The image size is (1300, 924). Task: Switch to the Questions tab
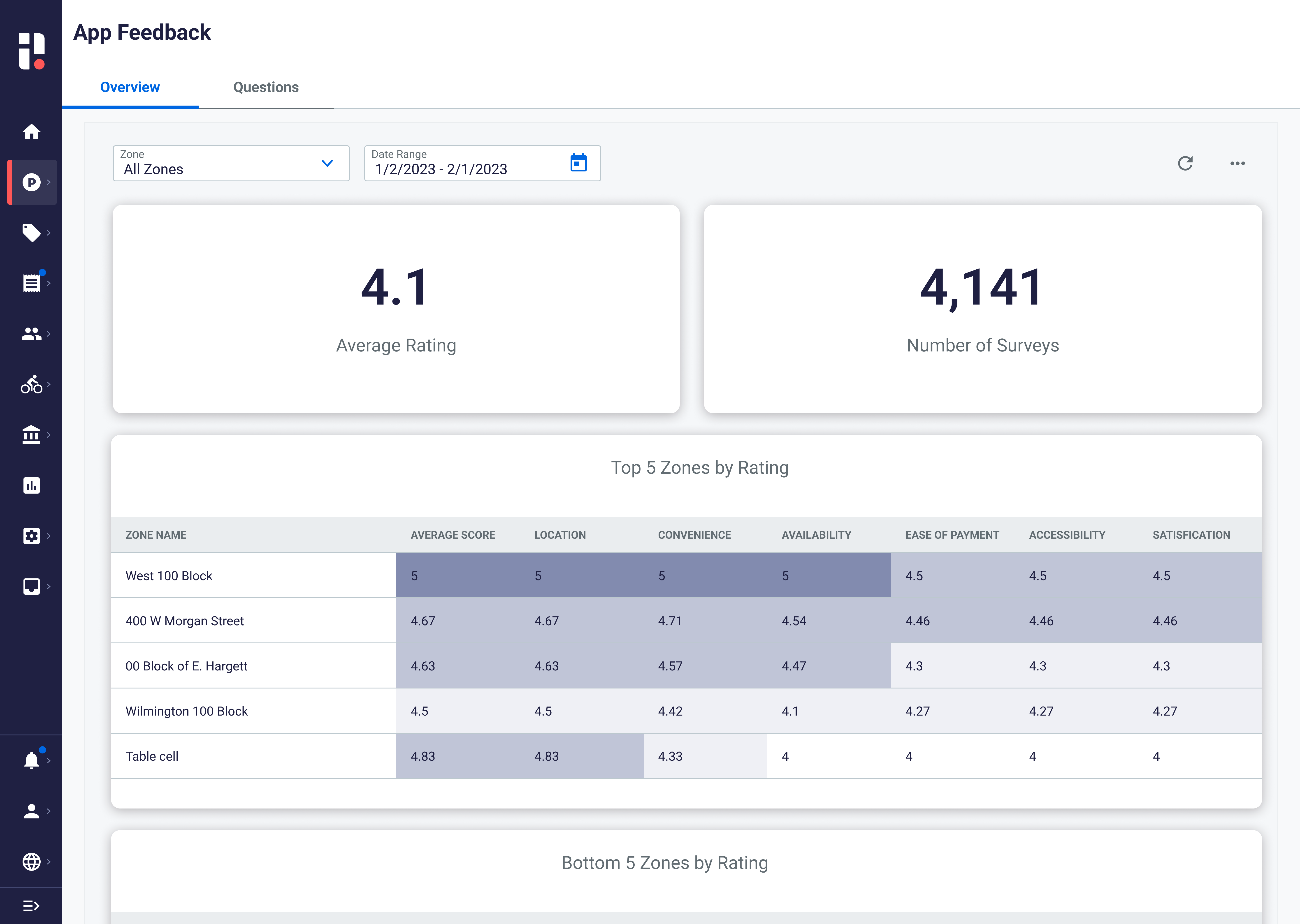266,88
